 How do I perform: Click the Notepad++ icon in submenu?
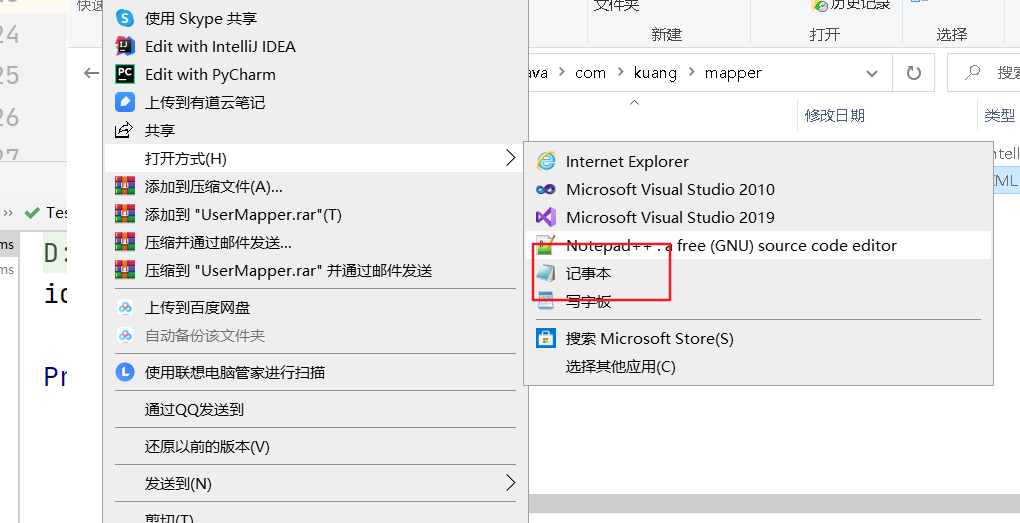tap(545, 245)
